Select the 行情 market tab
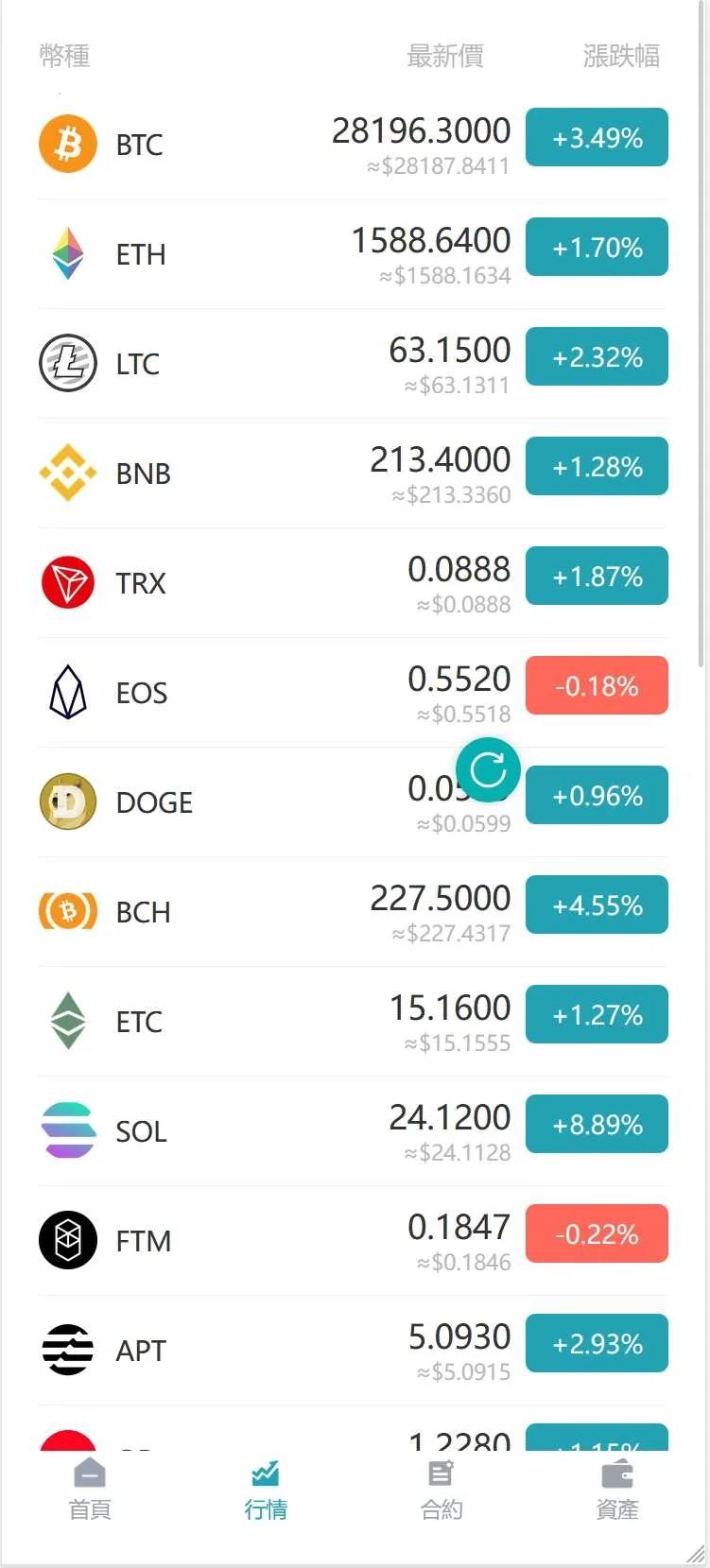This screenshot has width=710, height=1568. point(266,1490)
